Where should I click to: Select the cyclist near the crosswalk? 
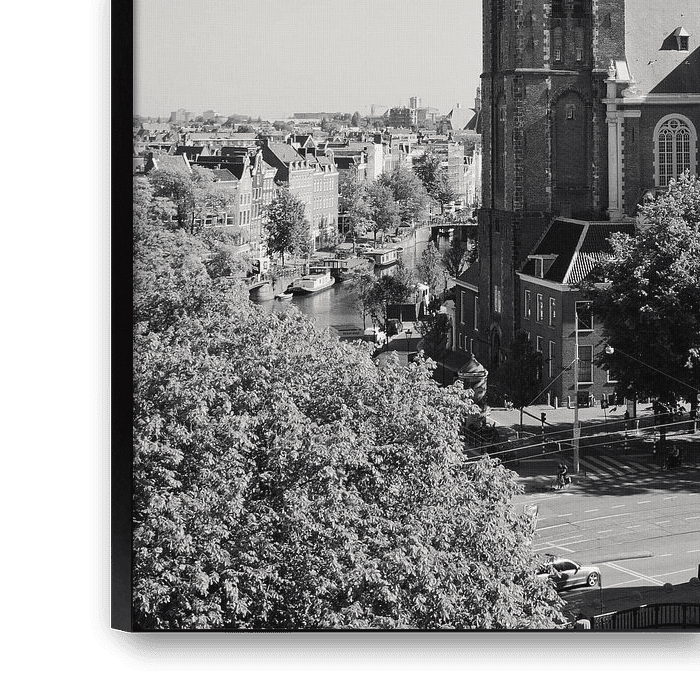tap(562, 476)
